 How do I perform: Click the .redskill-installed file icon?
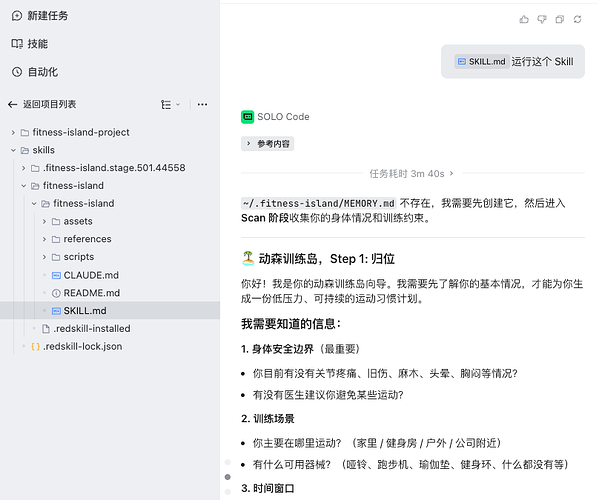pyautogui.click(x=46, y=328)
